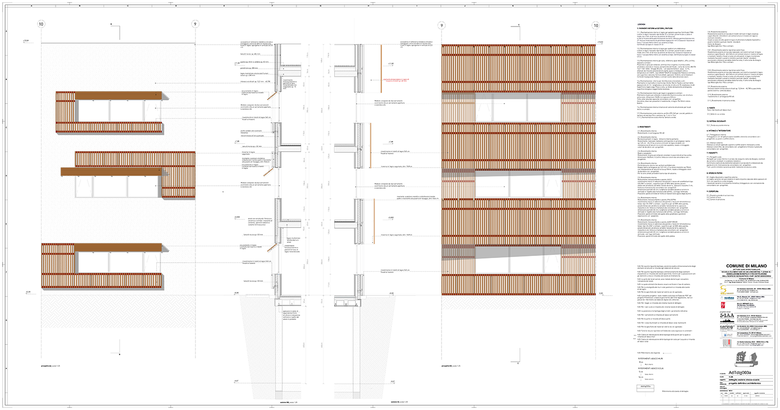The width and height of the screenshot is (780, 410).
Task: Click grid axis bubble 10 at top left
Action: tap(40, 23)
